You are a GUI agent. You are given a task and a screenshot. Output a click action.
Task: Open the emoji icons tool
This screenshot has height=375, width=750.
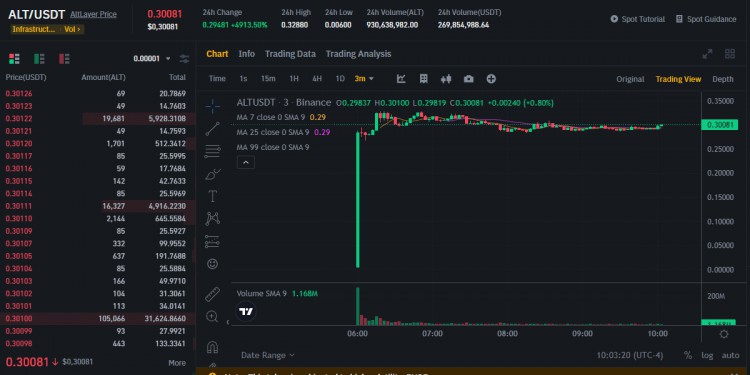[212, 264]
